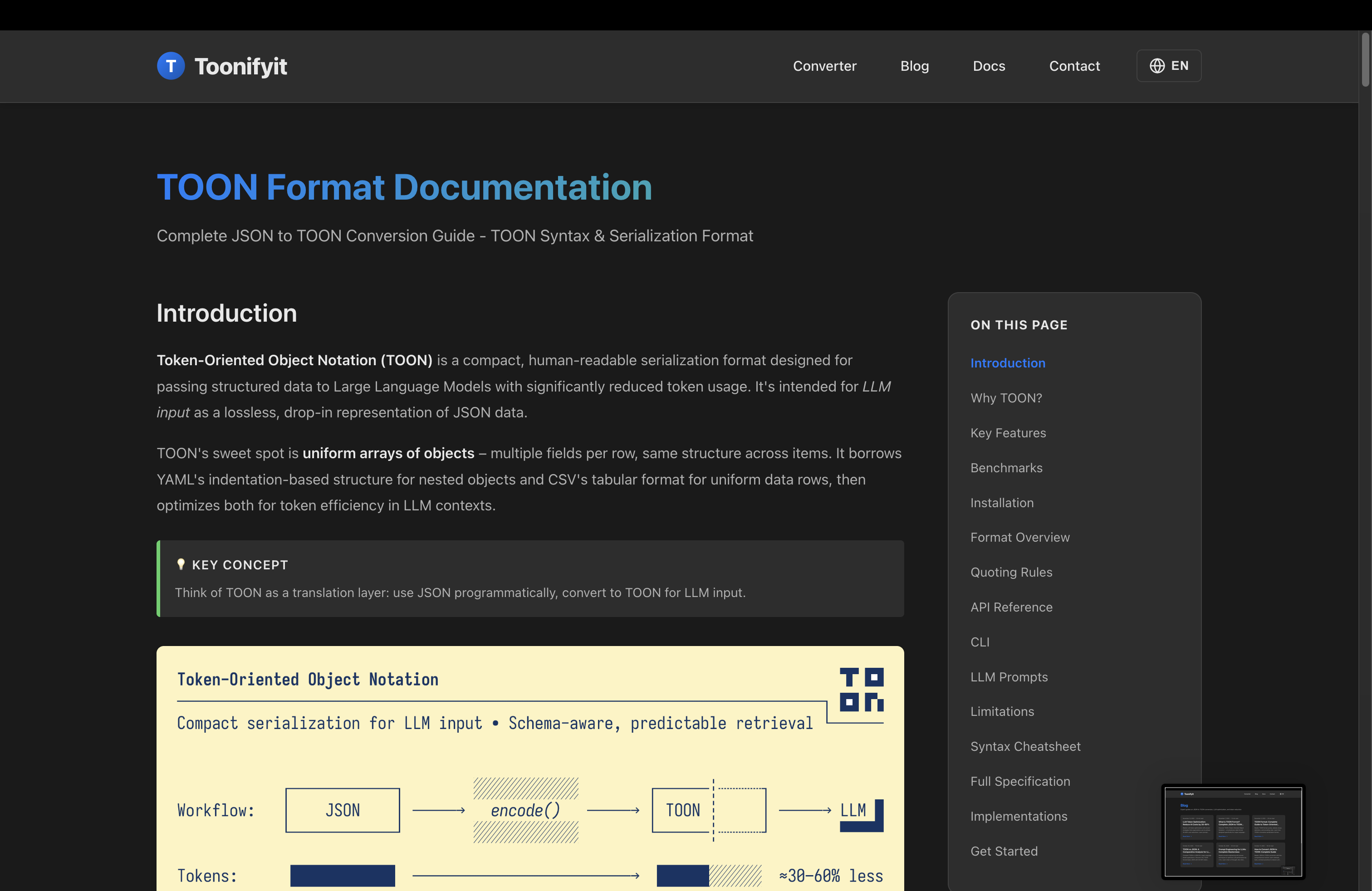The width and height of the screenshot is (1372, 891).
Task: Click the lightbulb icon in Key Concept box
Action: 181,564
